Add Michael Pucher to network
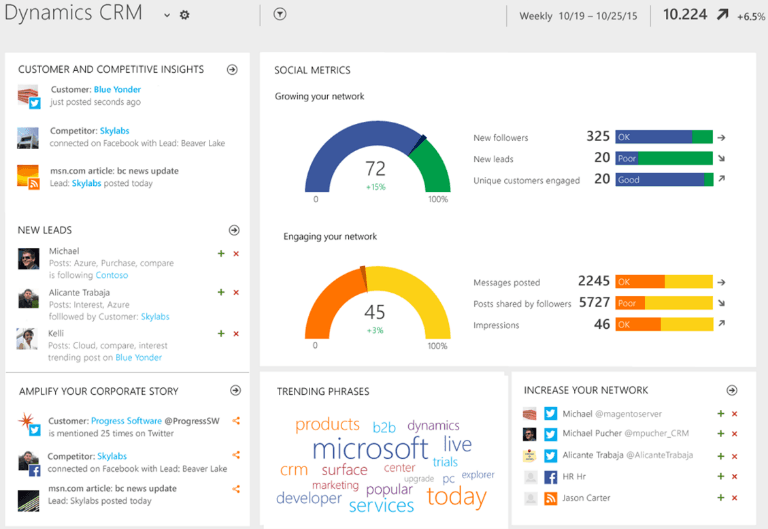Screen dimensions: 768x529 pyautogui.click(x=720, y=434)
